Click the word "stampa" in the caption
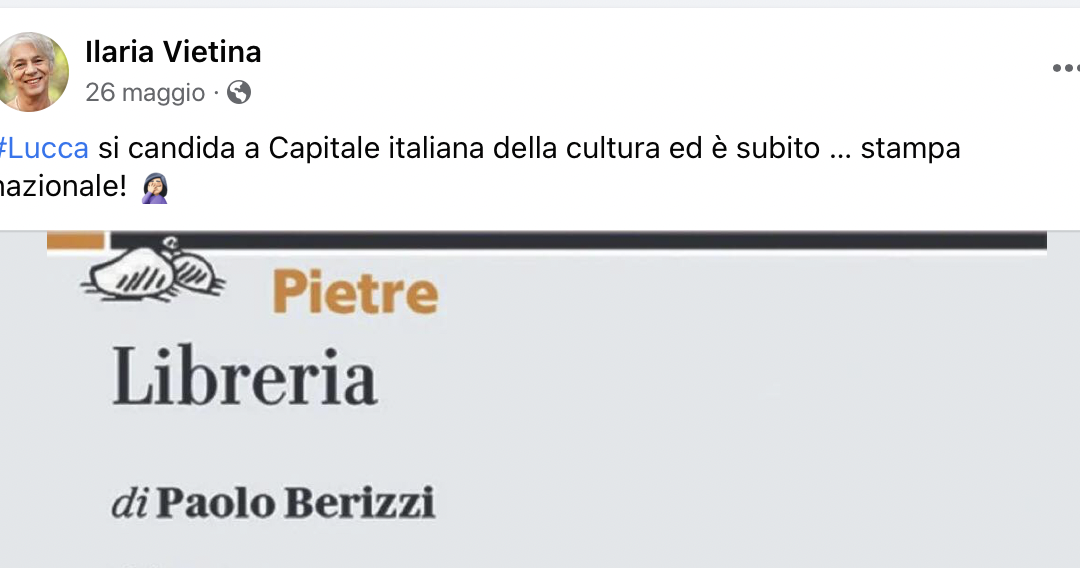Image resolution: width=1080 pixels, height=568 pixels. tap(910, 149)
